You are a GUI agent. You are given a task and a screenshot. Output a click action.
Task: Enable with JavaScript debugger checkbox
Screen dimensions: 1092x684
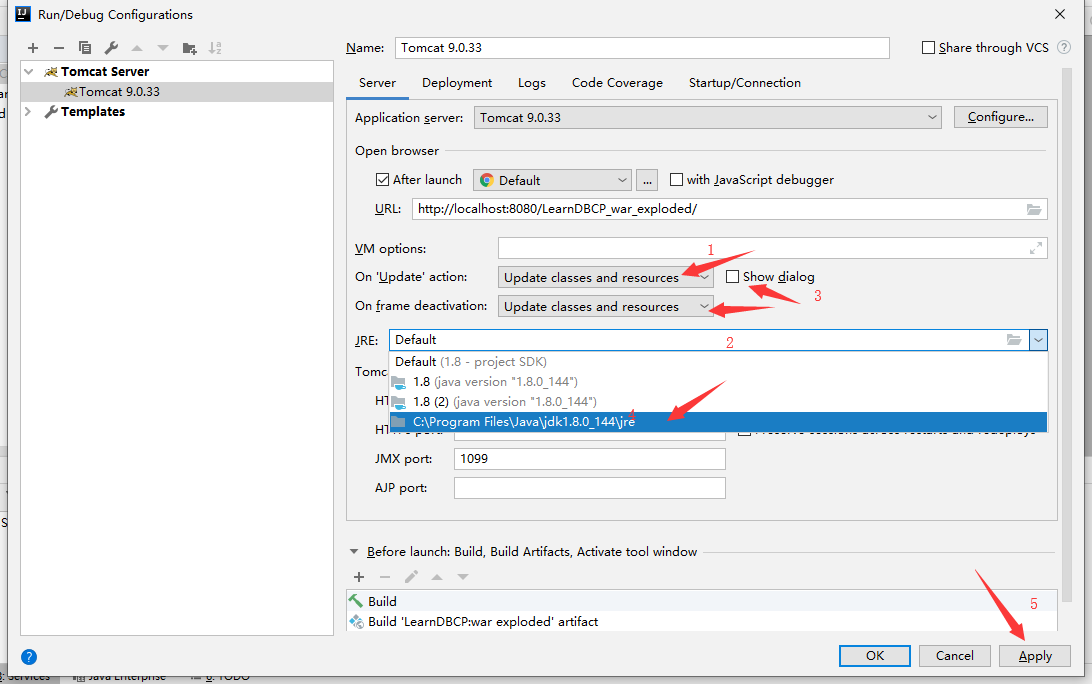676,180
